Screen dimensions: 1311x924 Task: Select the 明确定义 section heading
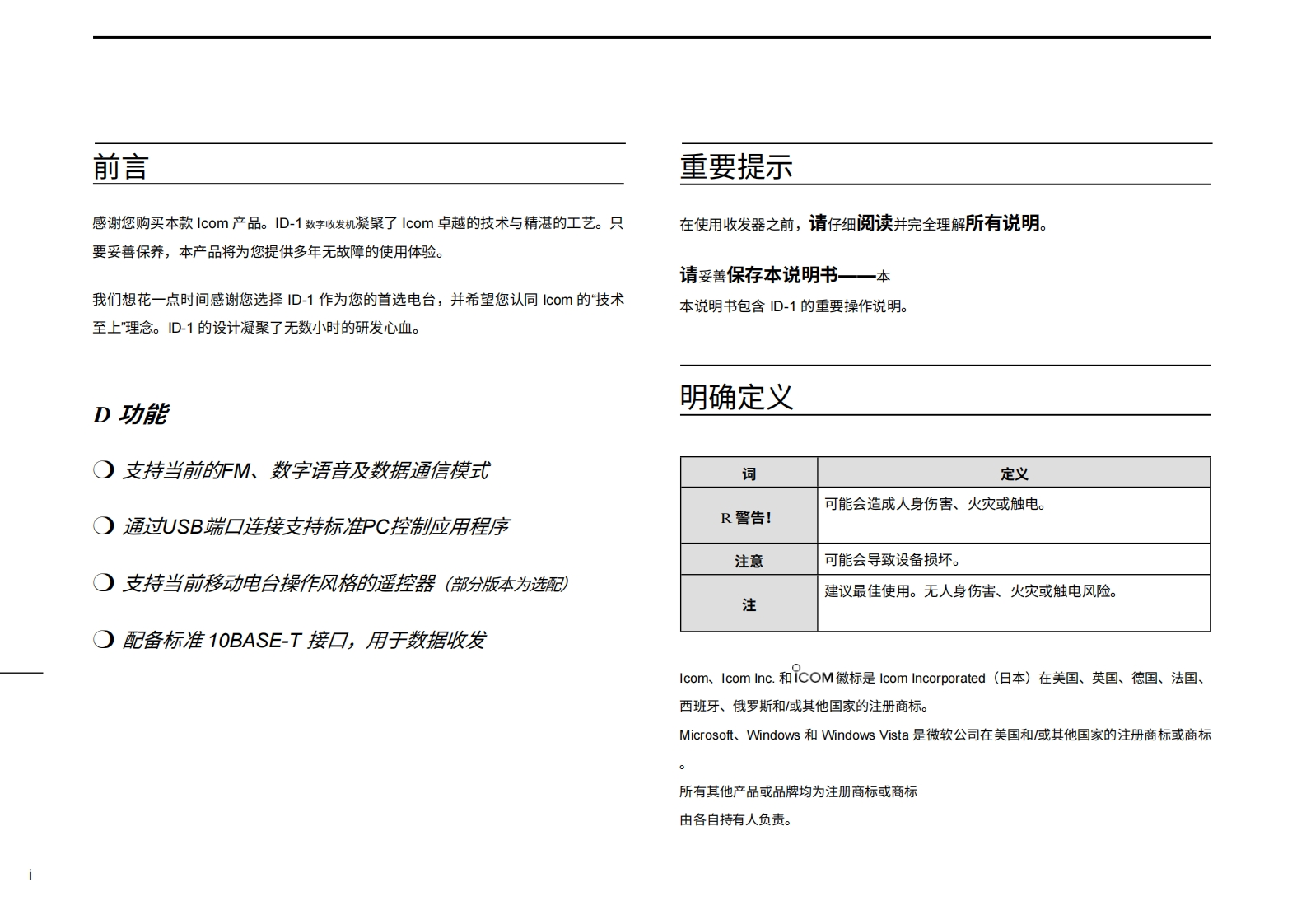(735, 397)
